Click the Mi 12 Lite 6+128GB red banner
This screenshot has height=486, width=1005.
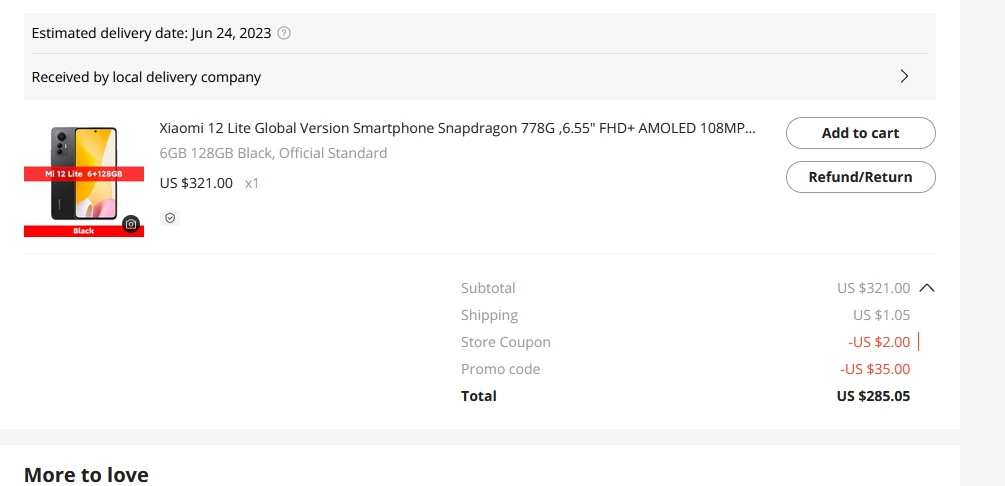84,174
